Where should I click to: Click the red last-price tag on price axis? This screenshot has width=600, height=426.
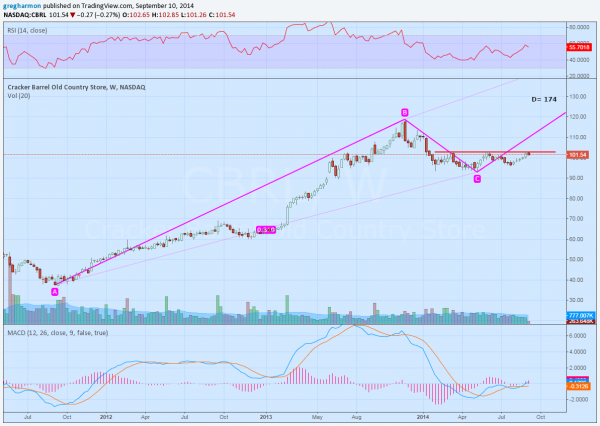pyautogui.click(x=578, y=155)
